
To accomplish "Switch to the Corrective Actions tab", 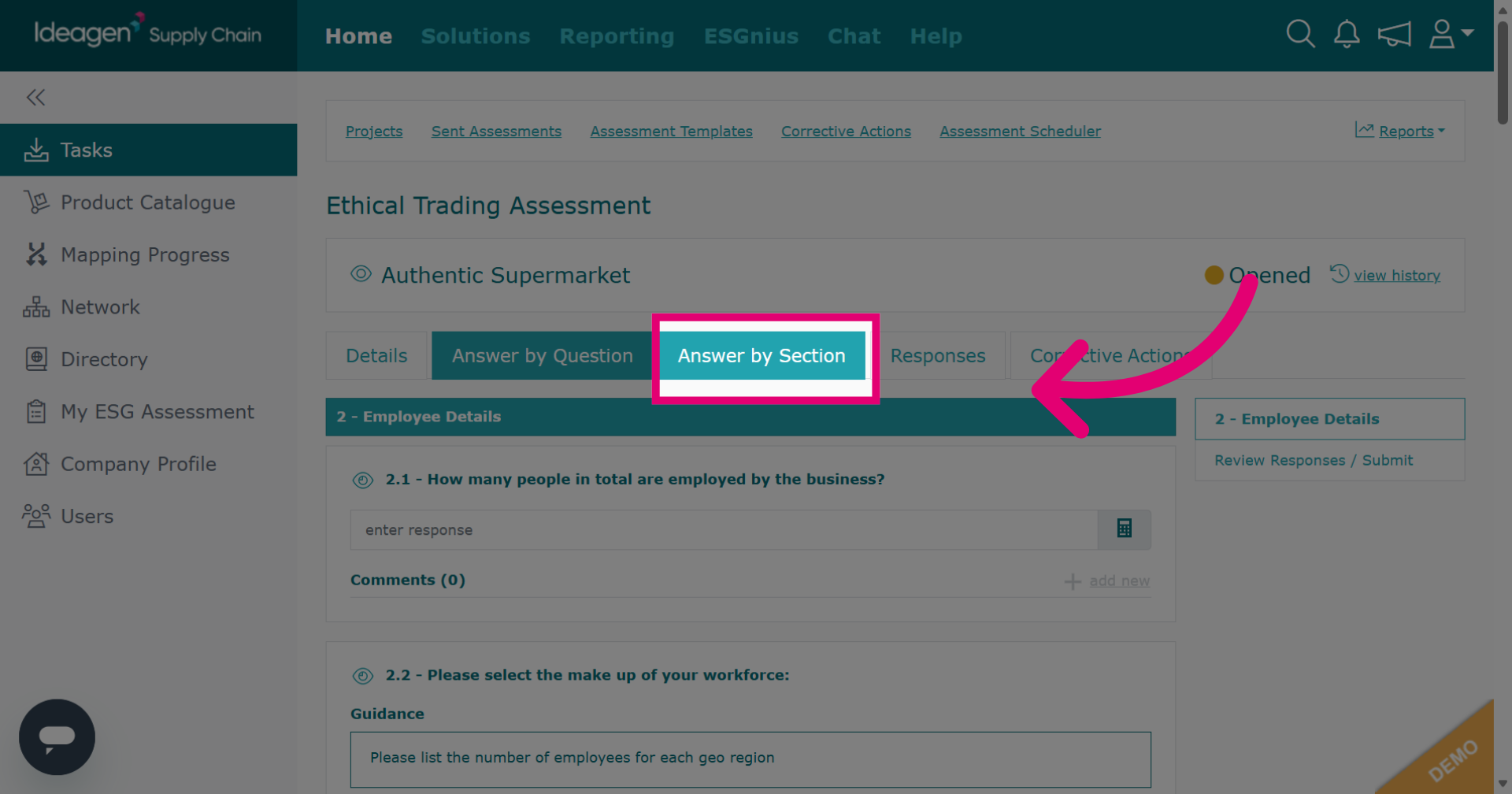I will click(x=1110, y=355).
